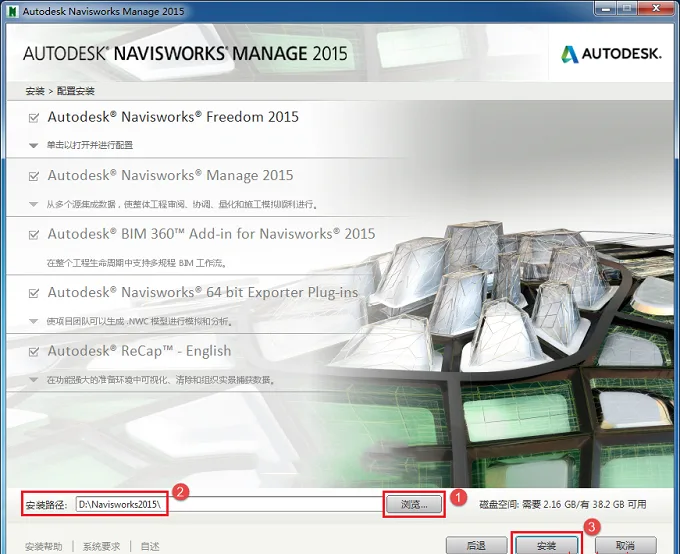Expand the Navisworks Manage 2015 options arrow

[33, 204]
